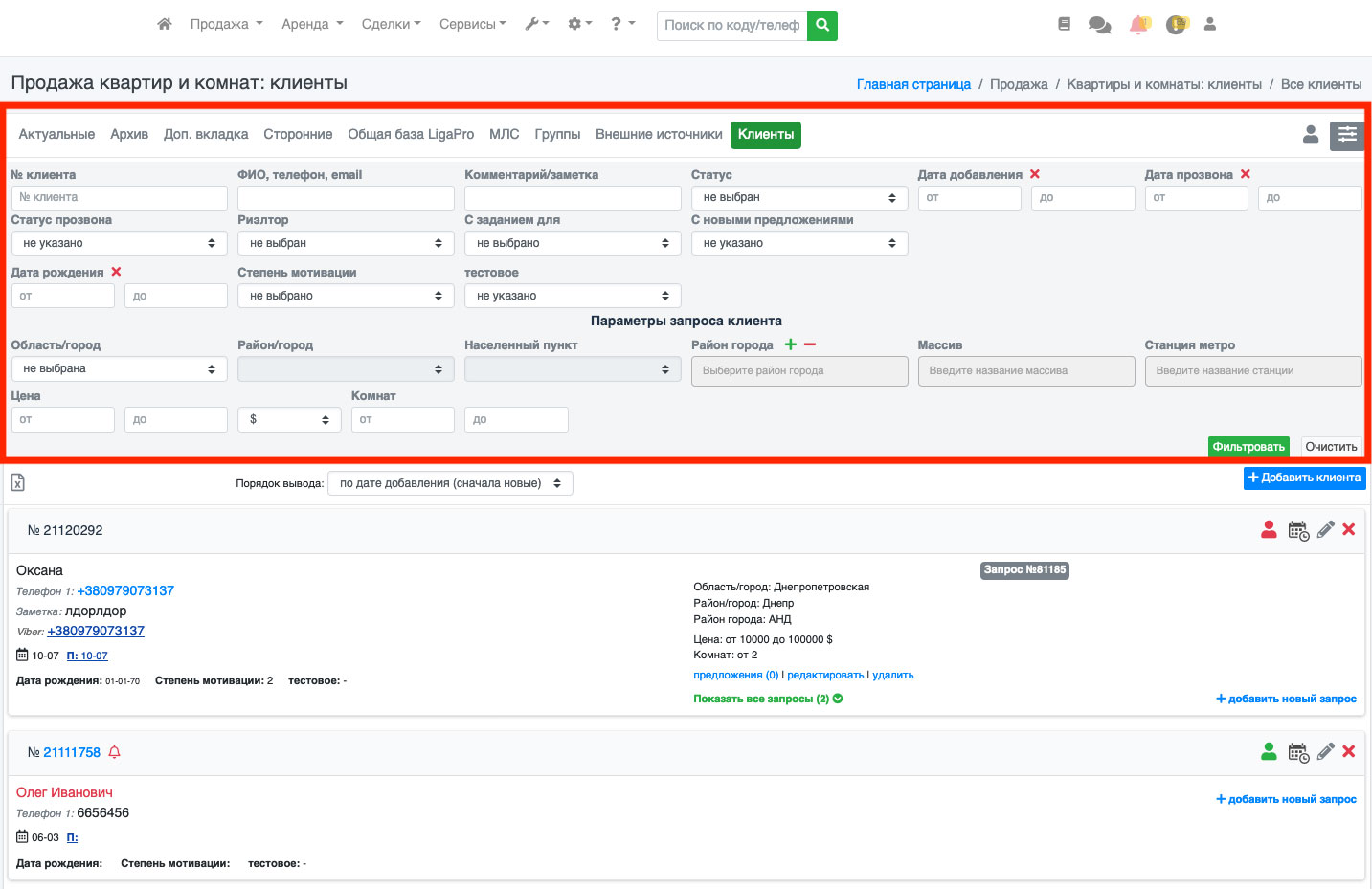Expand Показать все запросы (2)
1372x889 pixels.
(x=768, y=699)
